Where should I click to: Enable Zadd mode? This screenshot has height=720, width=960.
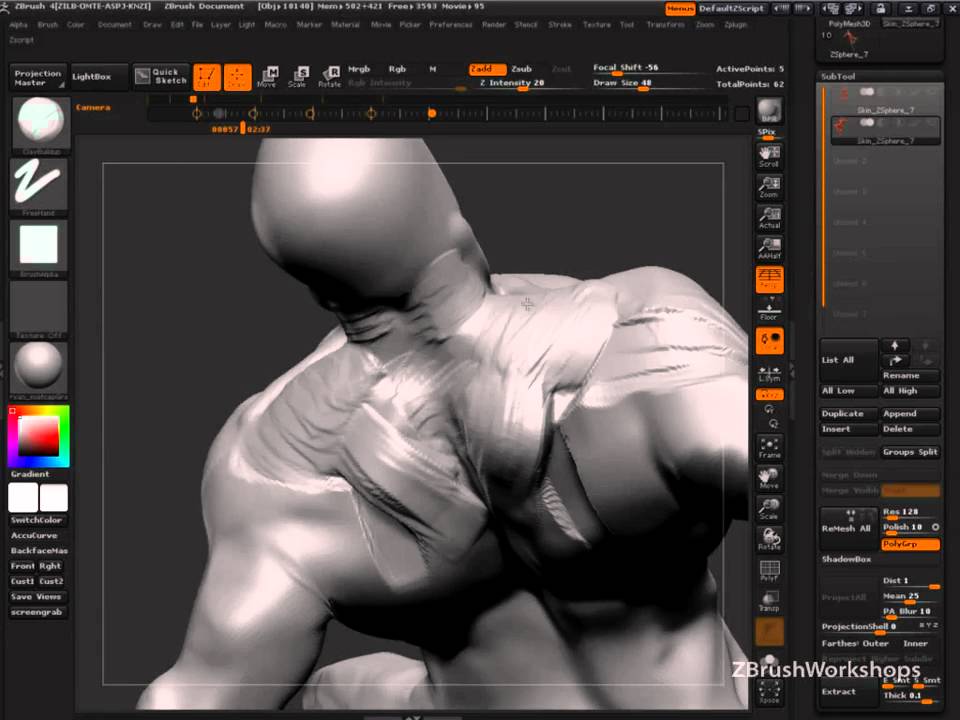click(x=487, y=69)
